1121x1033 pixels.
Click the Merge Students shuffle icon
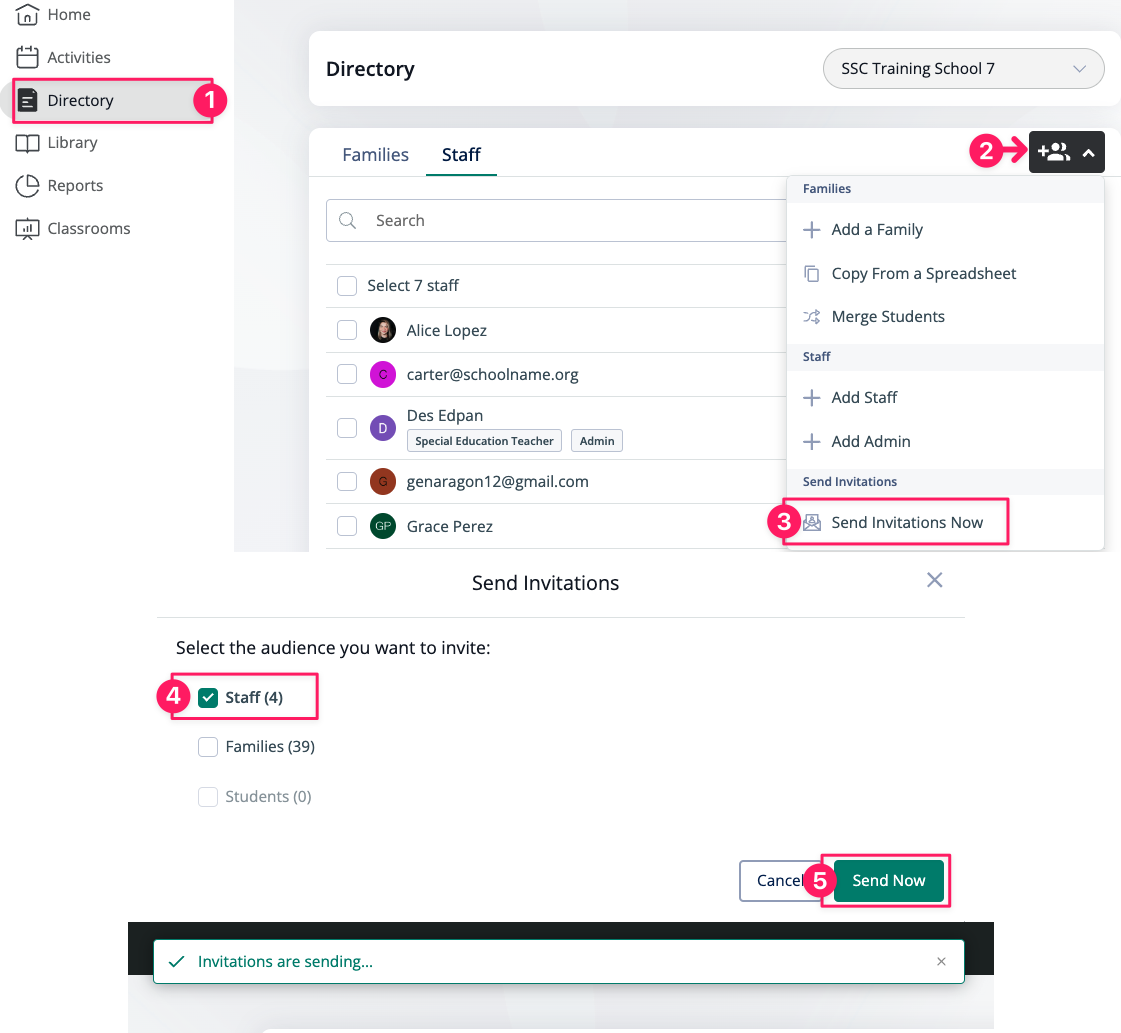(812, 317)
